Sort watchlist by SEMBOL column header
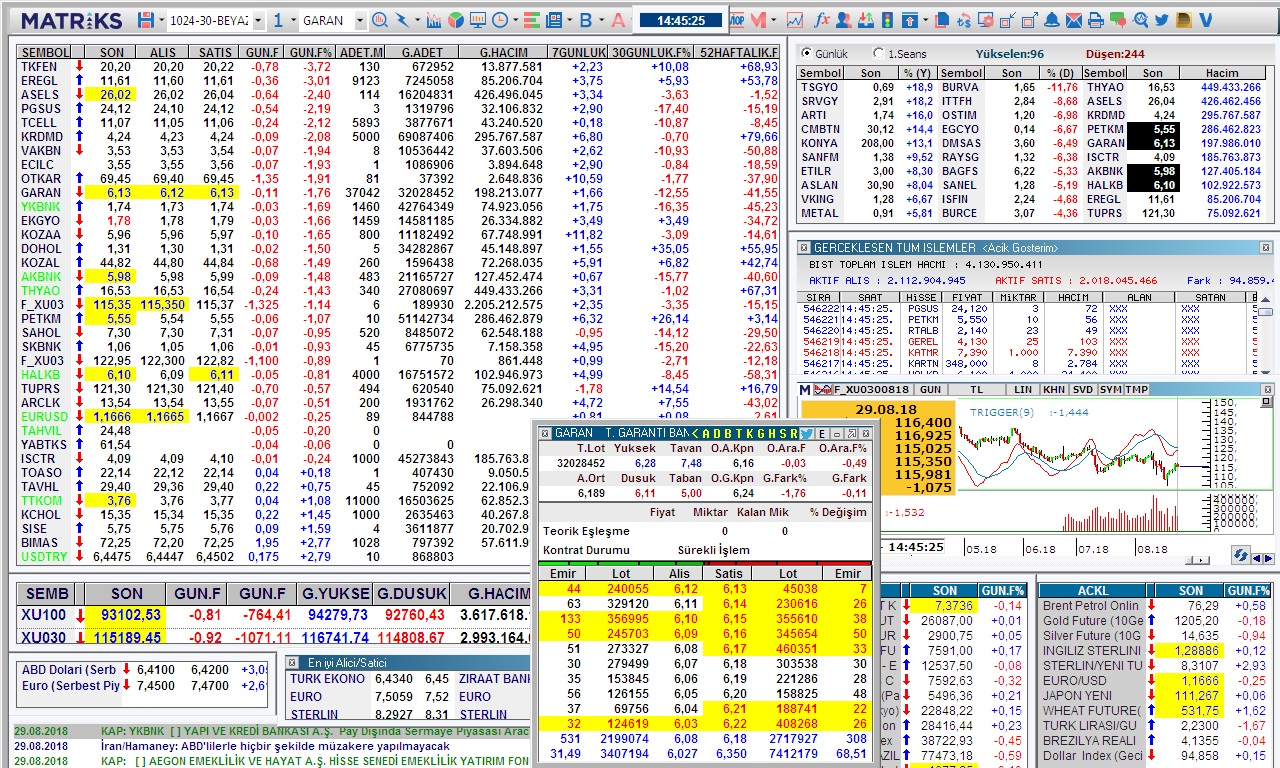 click(45, 52)
